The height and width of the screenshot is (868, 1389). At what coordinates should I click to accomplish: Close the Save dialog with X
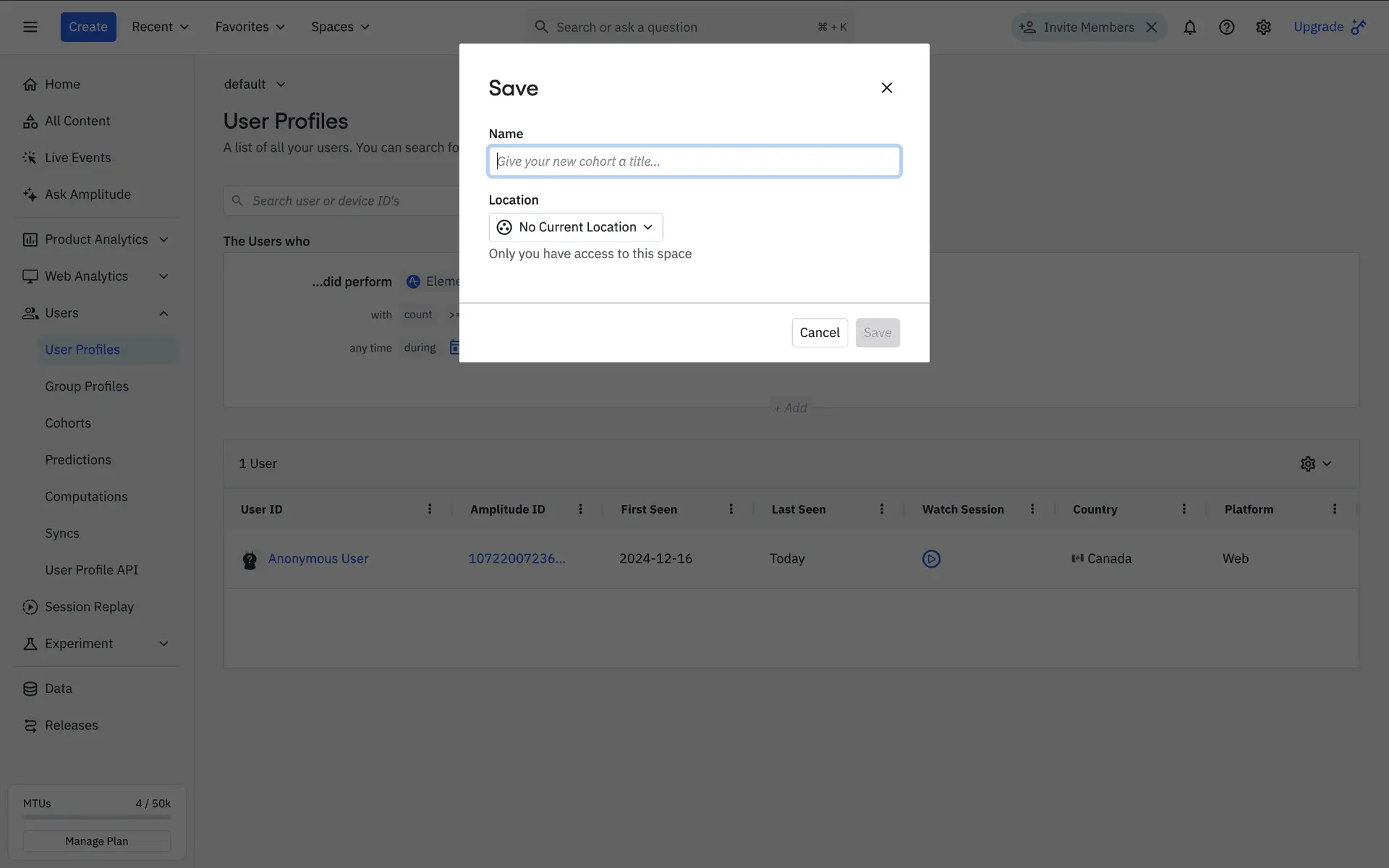tap(886, 88)
